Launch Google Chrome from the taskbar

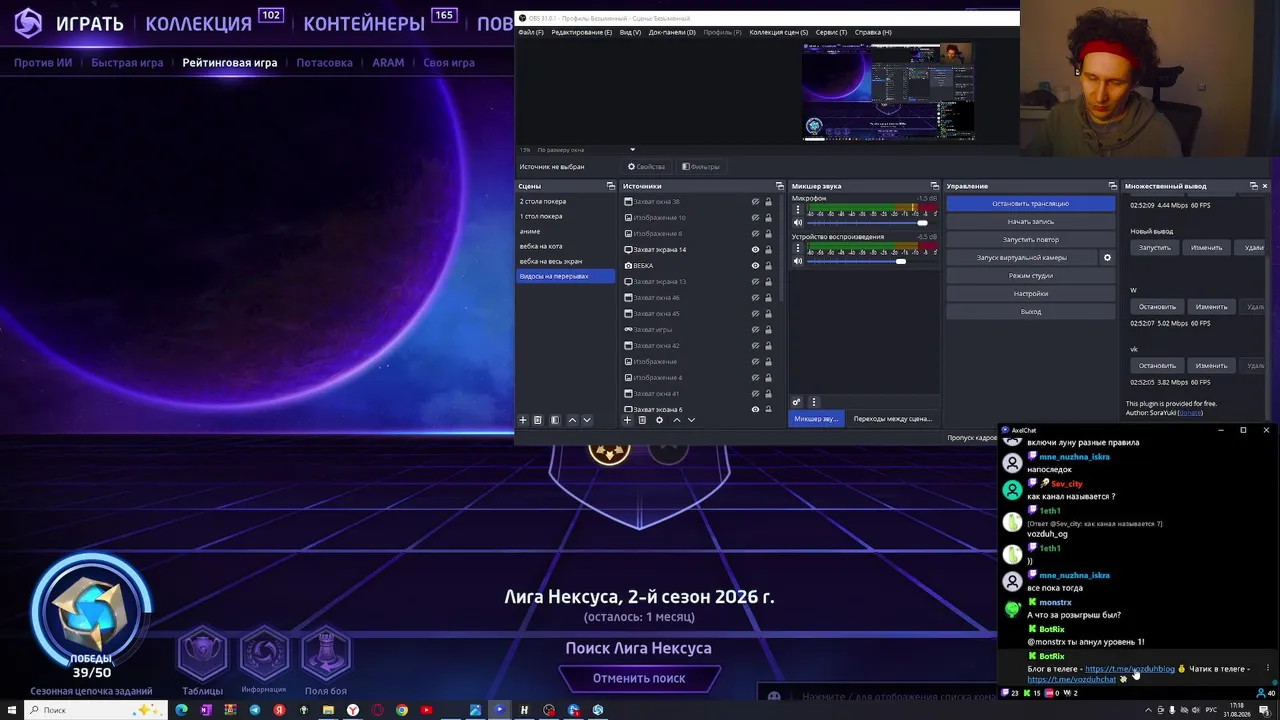(x=402, y=710)
